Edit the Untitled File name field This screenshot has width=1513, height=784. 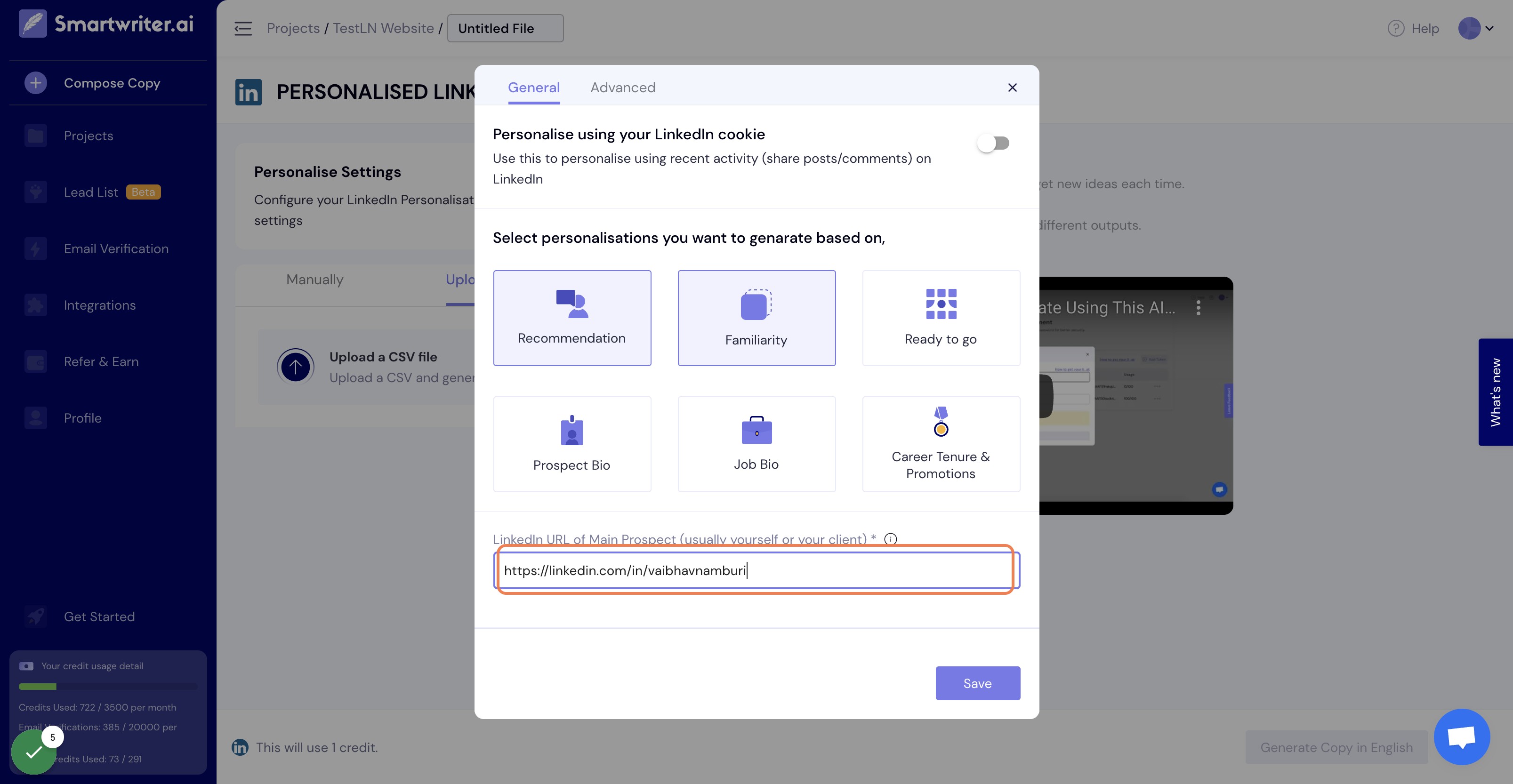click(x=505, y=28)
